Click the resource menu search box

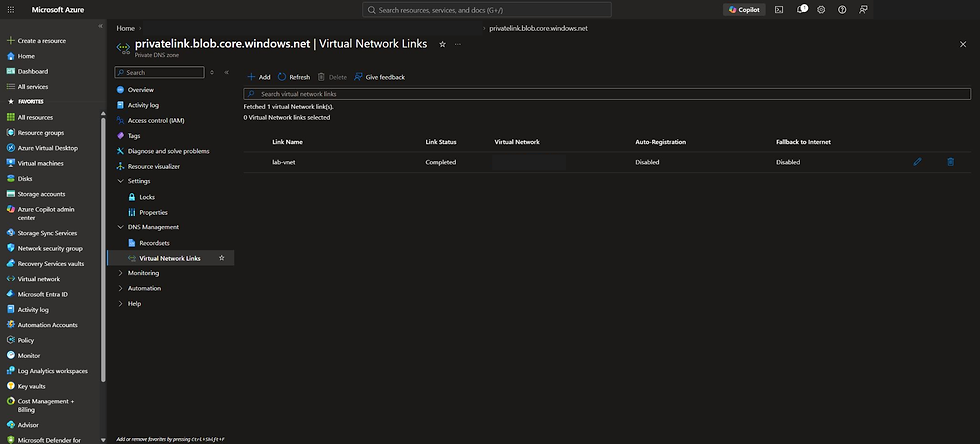coord(159,73)
